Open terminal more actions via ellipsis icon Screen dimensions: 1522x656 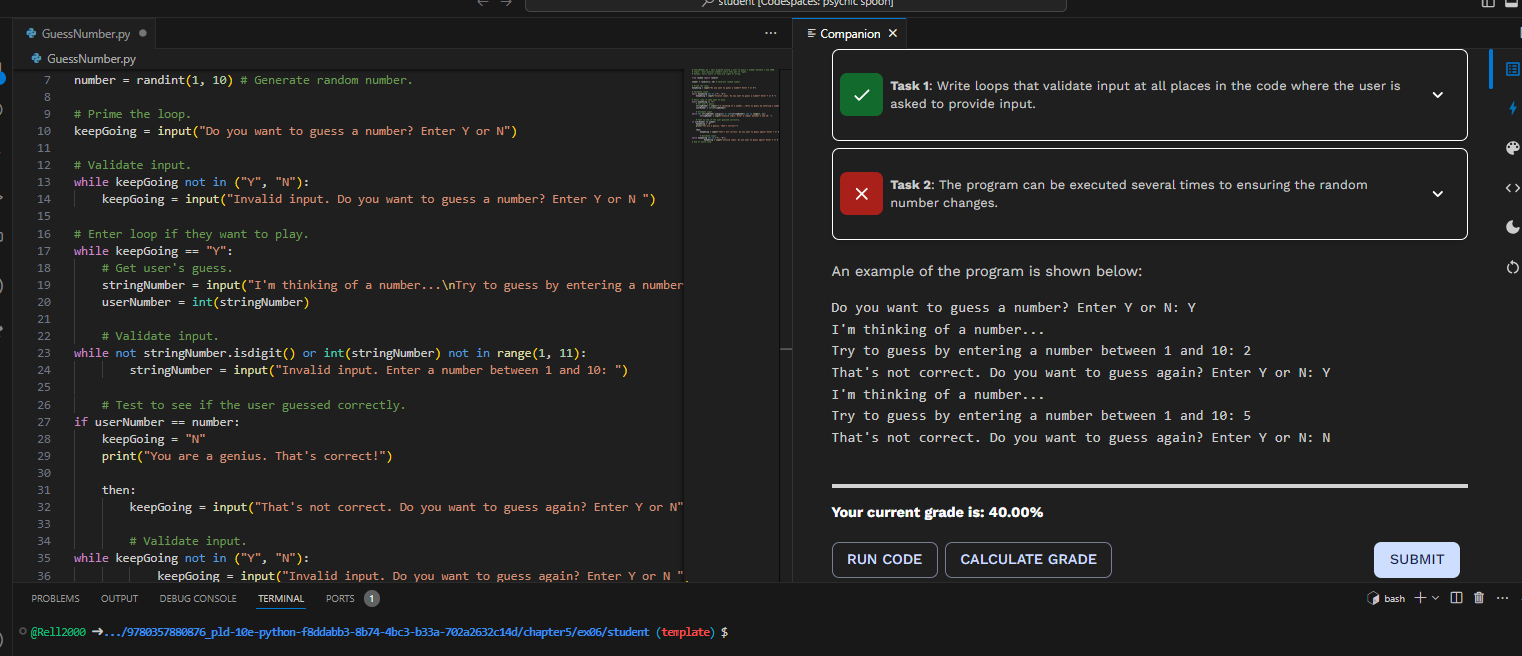coord(1502,597)
